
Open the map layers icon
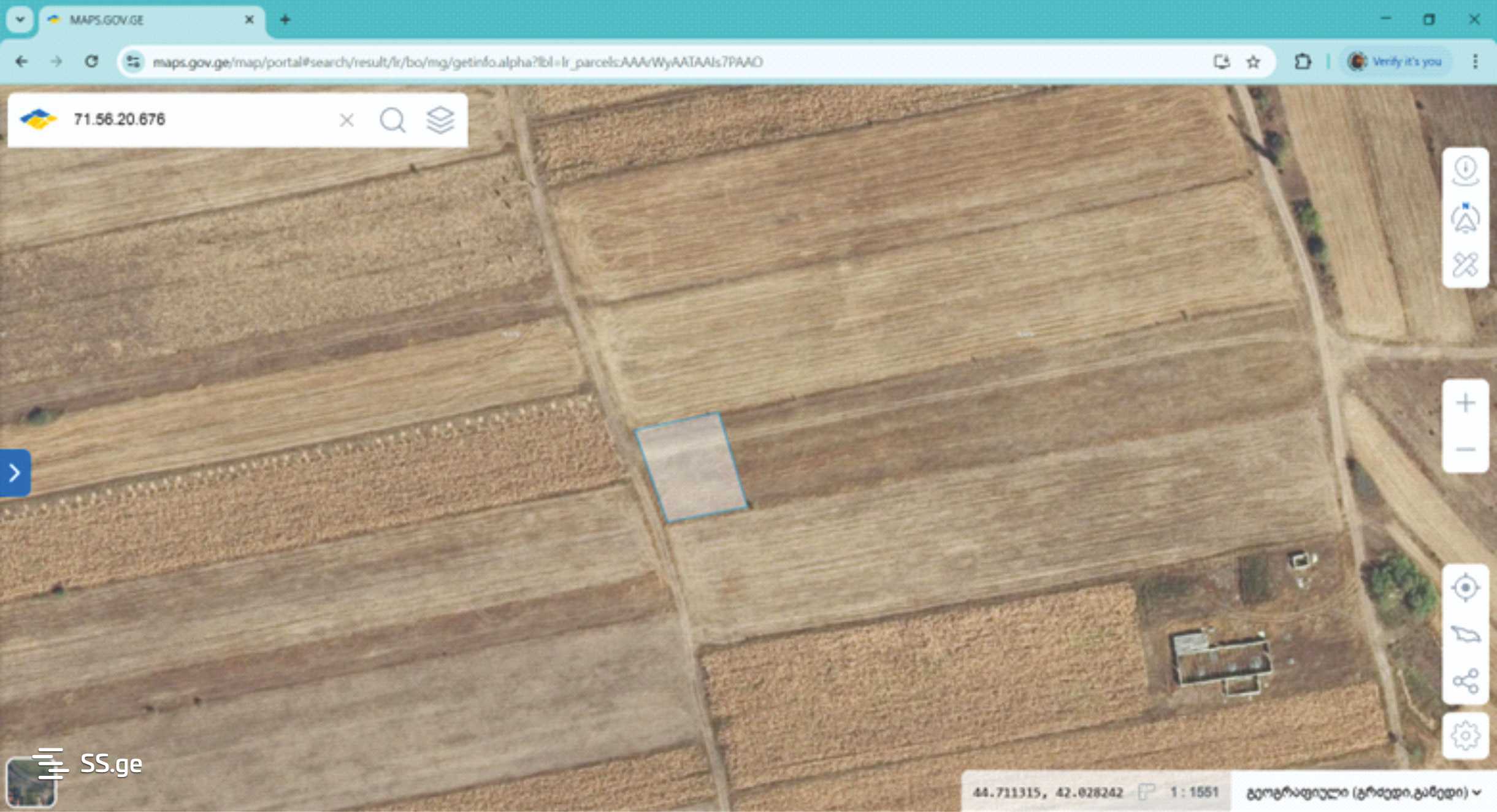coord(440,120)
